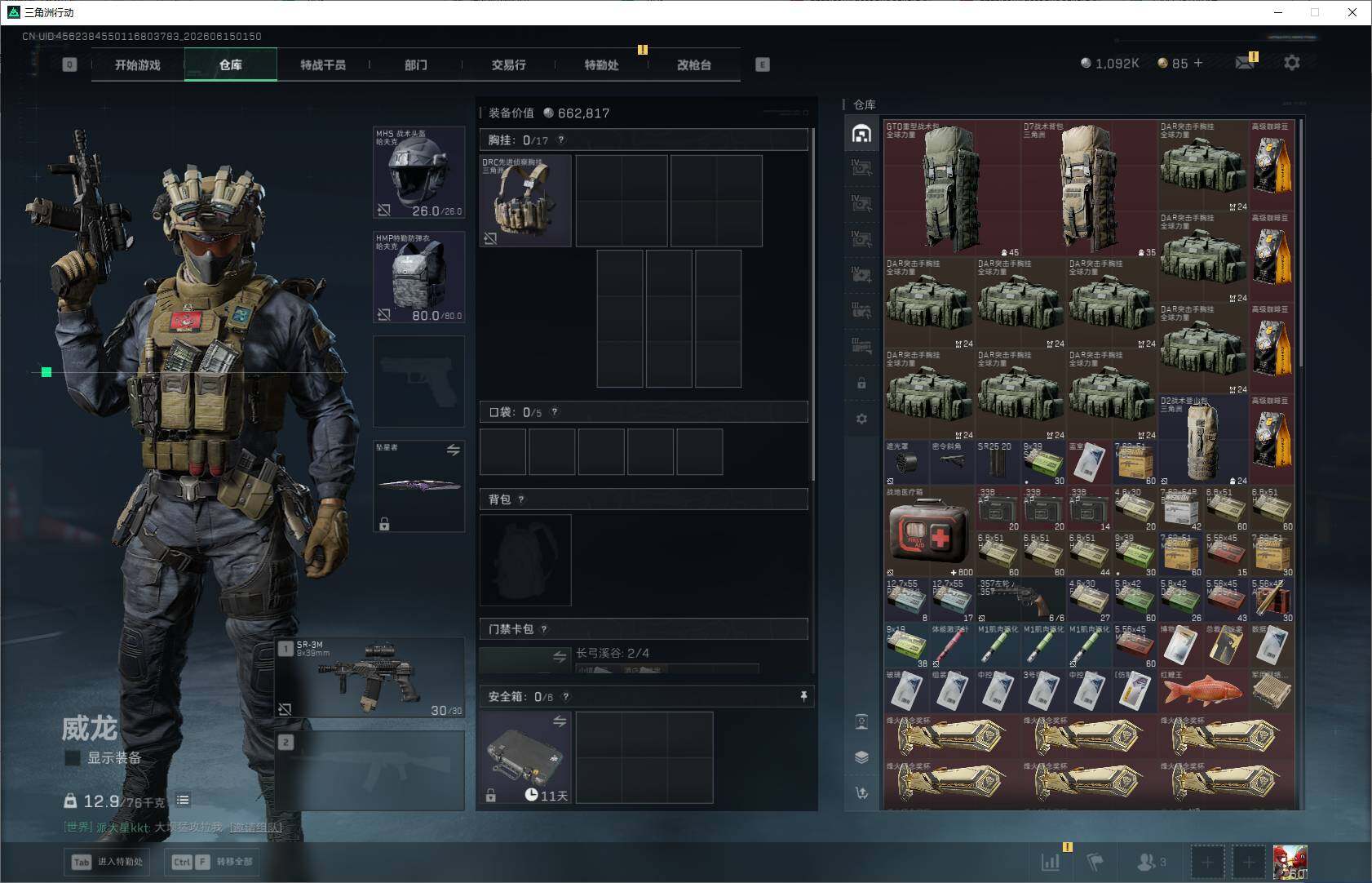Open the player avatar in bottom bar
The width and height of the screenshot is (1372, 883).
[1290, 862]
